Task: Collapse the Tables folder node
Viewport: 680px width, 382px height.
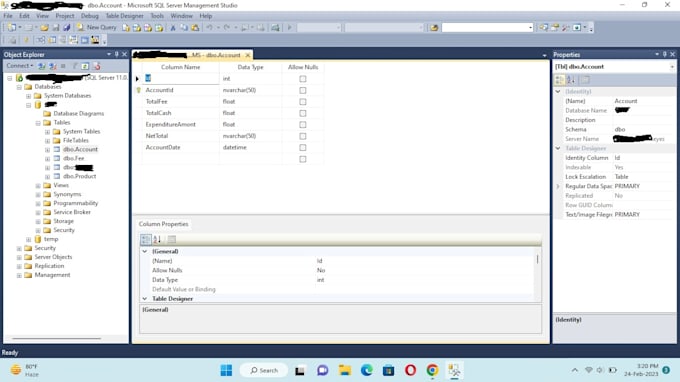Action: pyautogui.click(x=38, y=123)
